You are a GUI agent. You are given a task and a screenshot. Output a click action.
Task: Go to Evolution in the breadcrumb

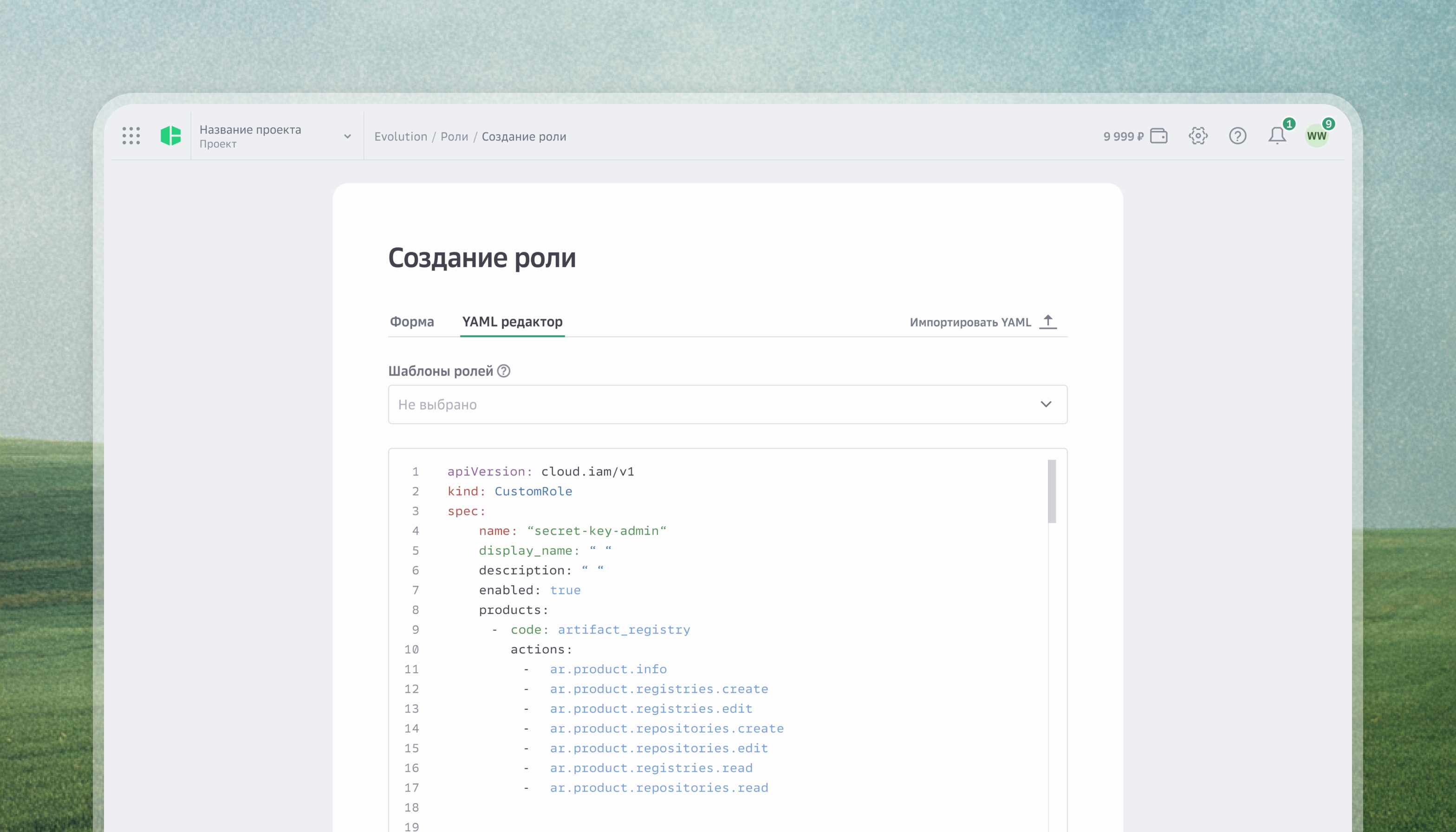[x=401, y=136]
